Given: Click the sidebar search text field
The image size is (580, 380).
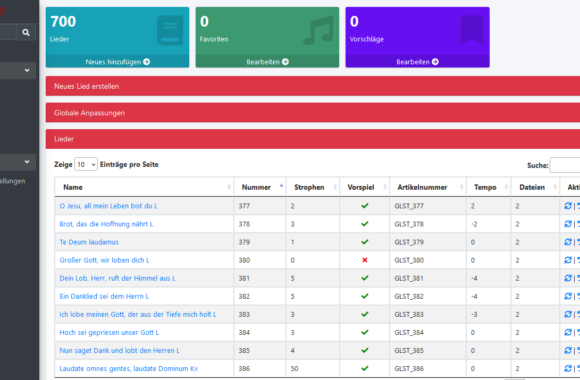Looking at the screenshot, I should coord(8,33).
